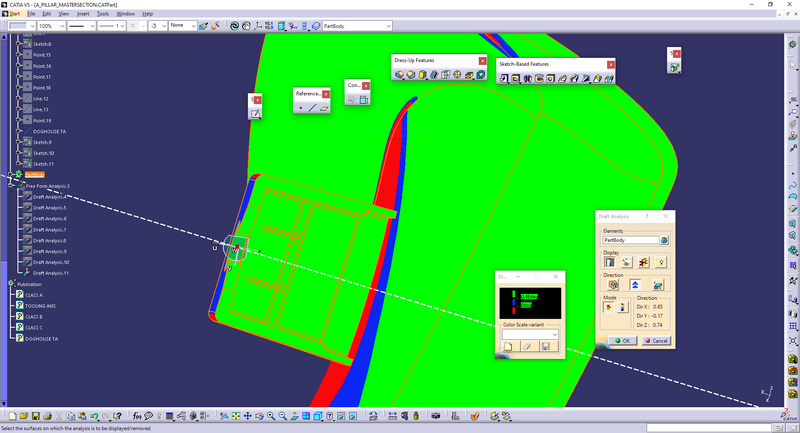Click OK in Draft Analysis dialog
The image size is (800, 433).
point(621,340)
